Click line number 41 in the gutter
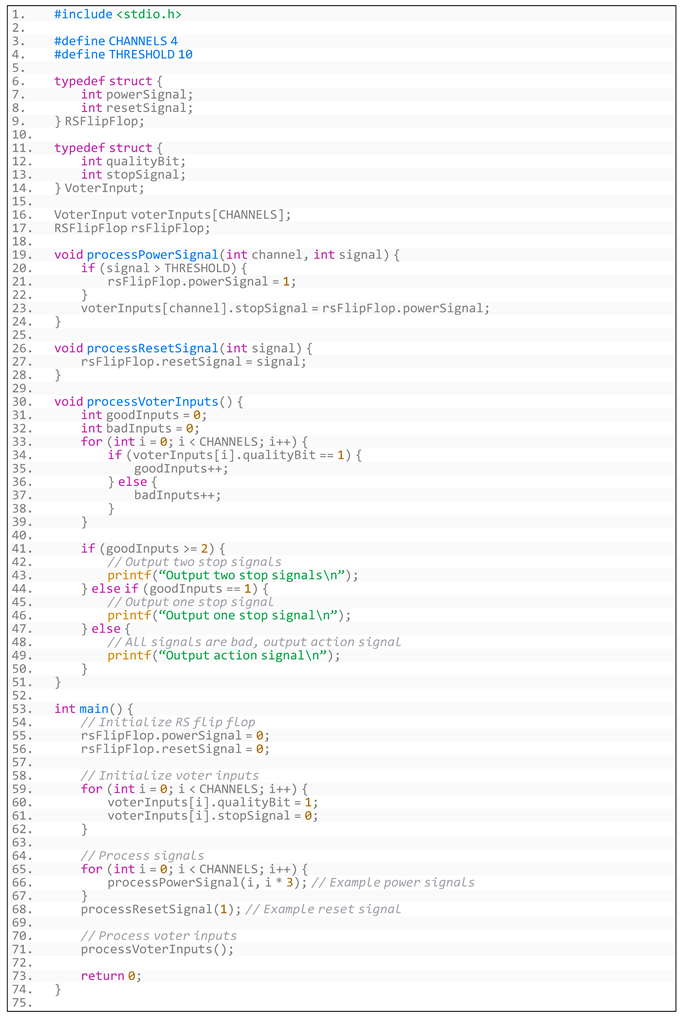Viewport: 681px width, 1016px height. coord(20,548)
